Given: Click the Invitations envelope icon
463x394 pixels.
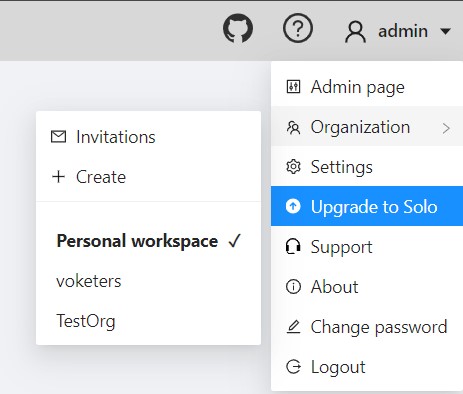Looking at the screenshot, I should pos(58,137).
